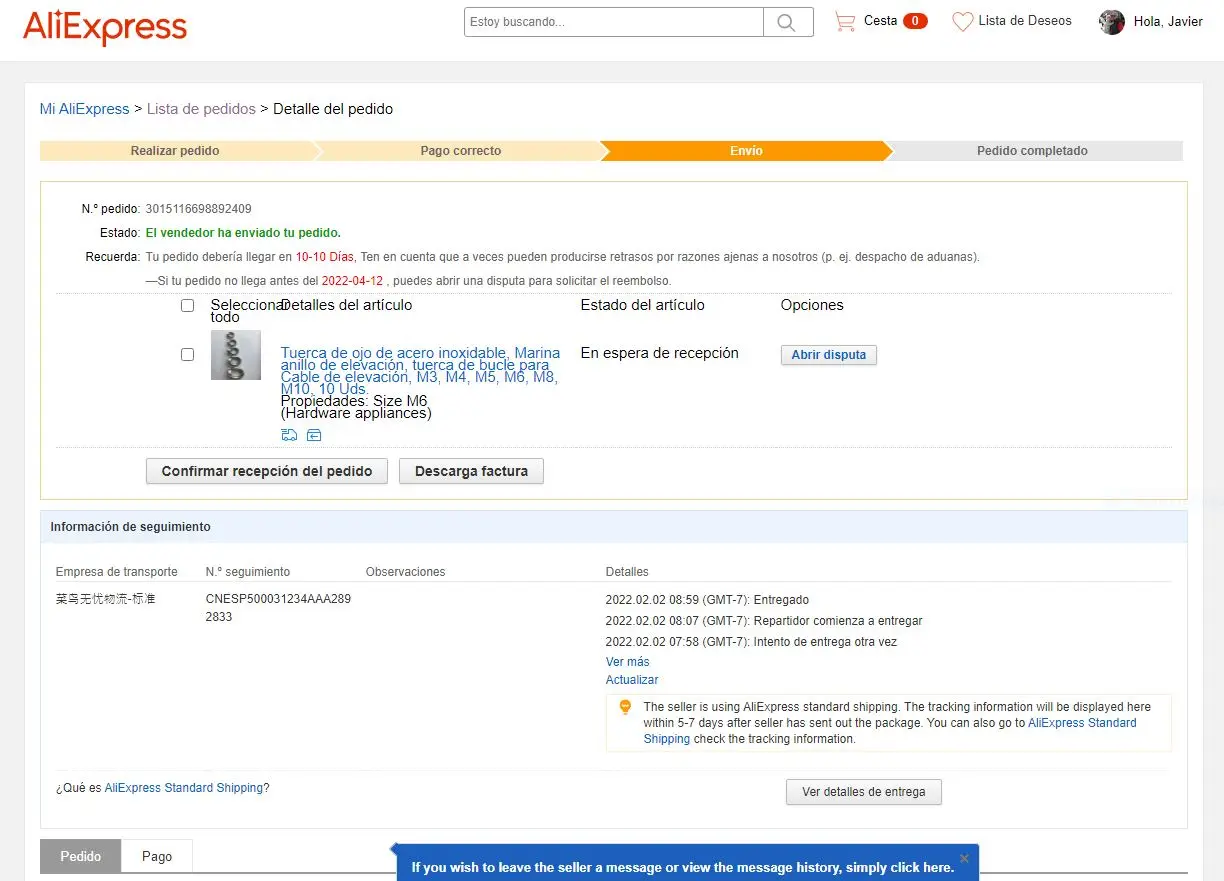1224x881 pixels.
Task: Open the 'Mi AliExpress' breadcrumb link
Action: (85, 109)
